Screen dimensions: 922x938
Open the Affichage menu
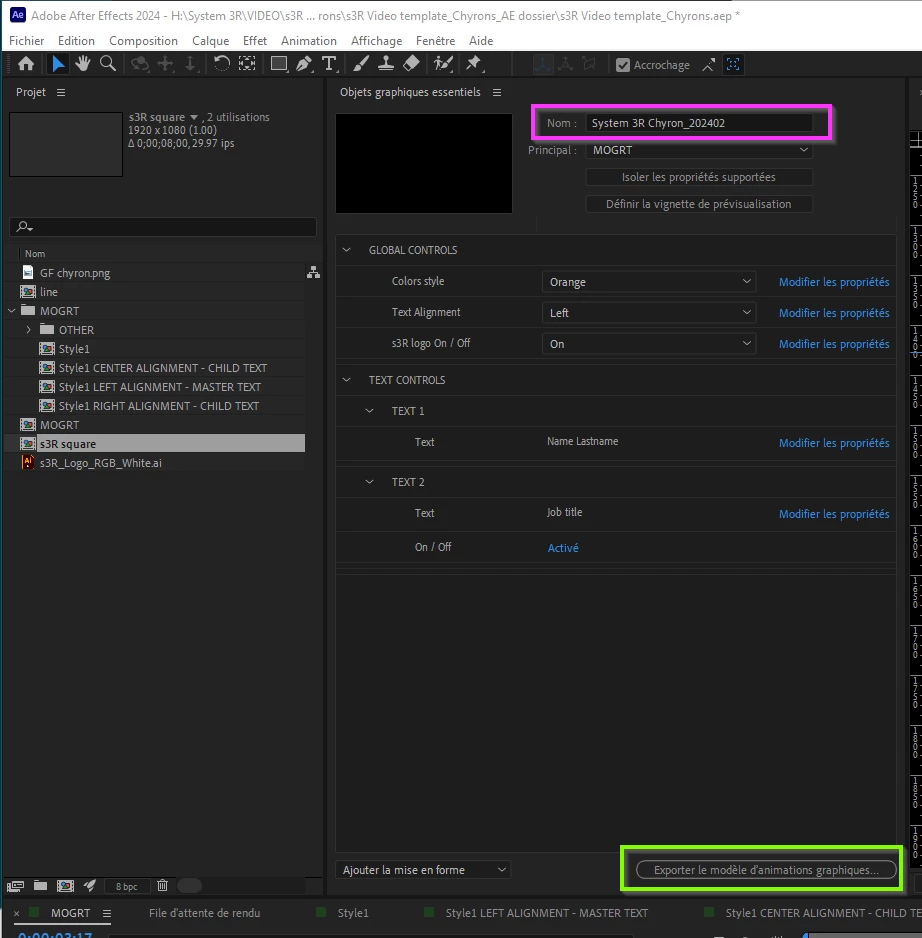point(376,41)
